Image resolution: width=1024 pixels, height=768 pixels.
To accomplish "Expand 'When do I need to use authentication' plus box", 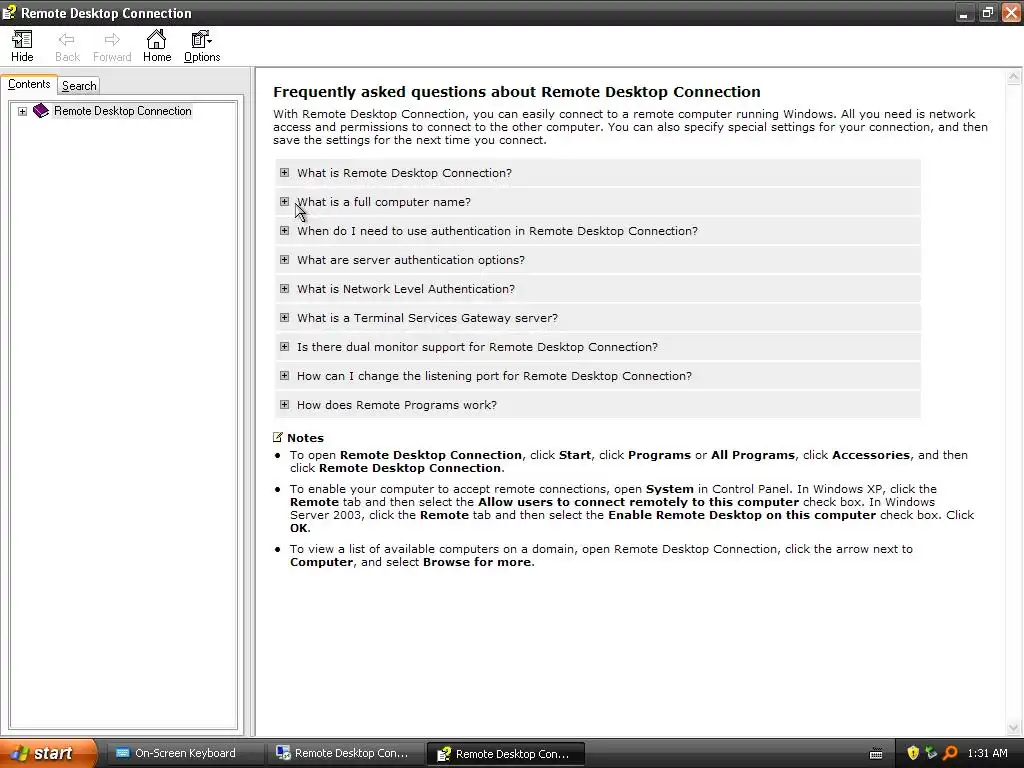I will (x=284, y=231).
